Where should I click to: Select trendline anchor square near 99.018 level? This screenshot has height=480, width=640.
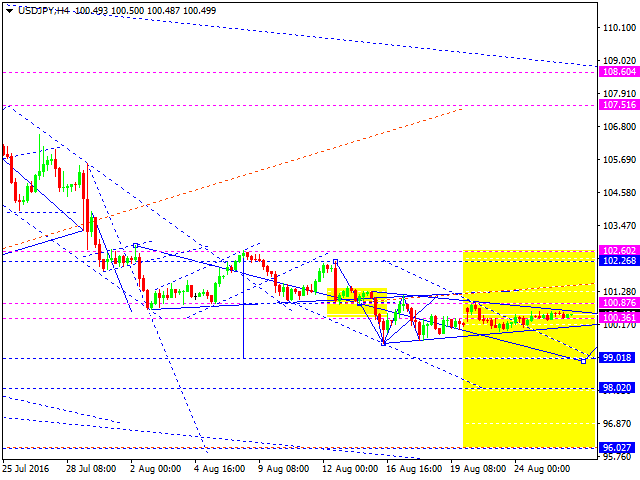tap(583, 361)
